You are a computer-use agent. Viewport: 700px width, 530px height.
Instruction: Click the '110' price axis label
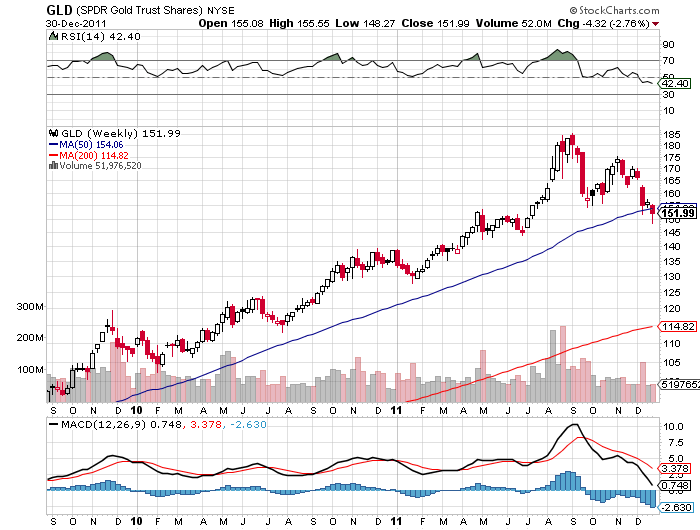[x=671, y=344]
